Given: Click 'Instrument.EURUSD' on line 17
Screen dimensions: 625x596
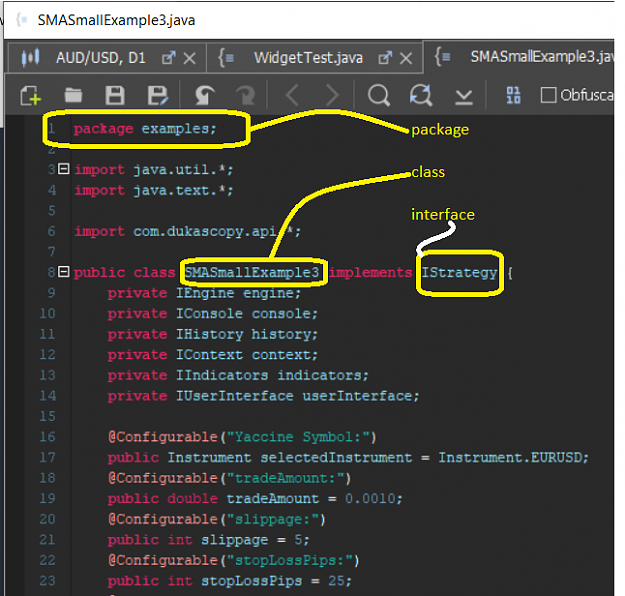Looking at the screenshot, I should 510,457.
